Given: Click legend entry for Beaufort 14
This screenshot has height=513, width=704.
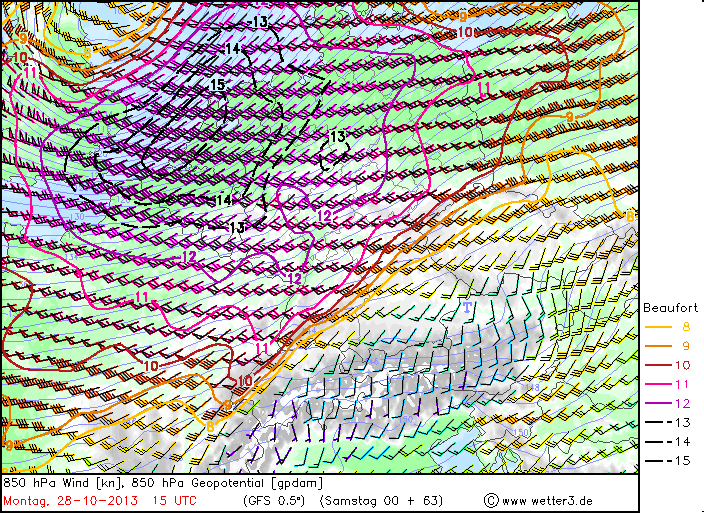Looking at the screenshot, I should (x=668, y=442).
